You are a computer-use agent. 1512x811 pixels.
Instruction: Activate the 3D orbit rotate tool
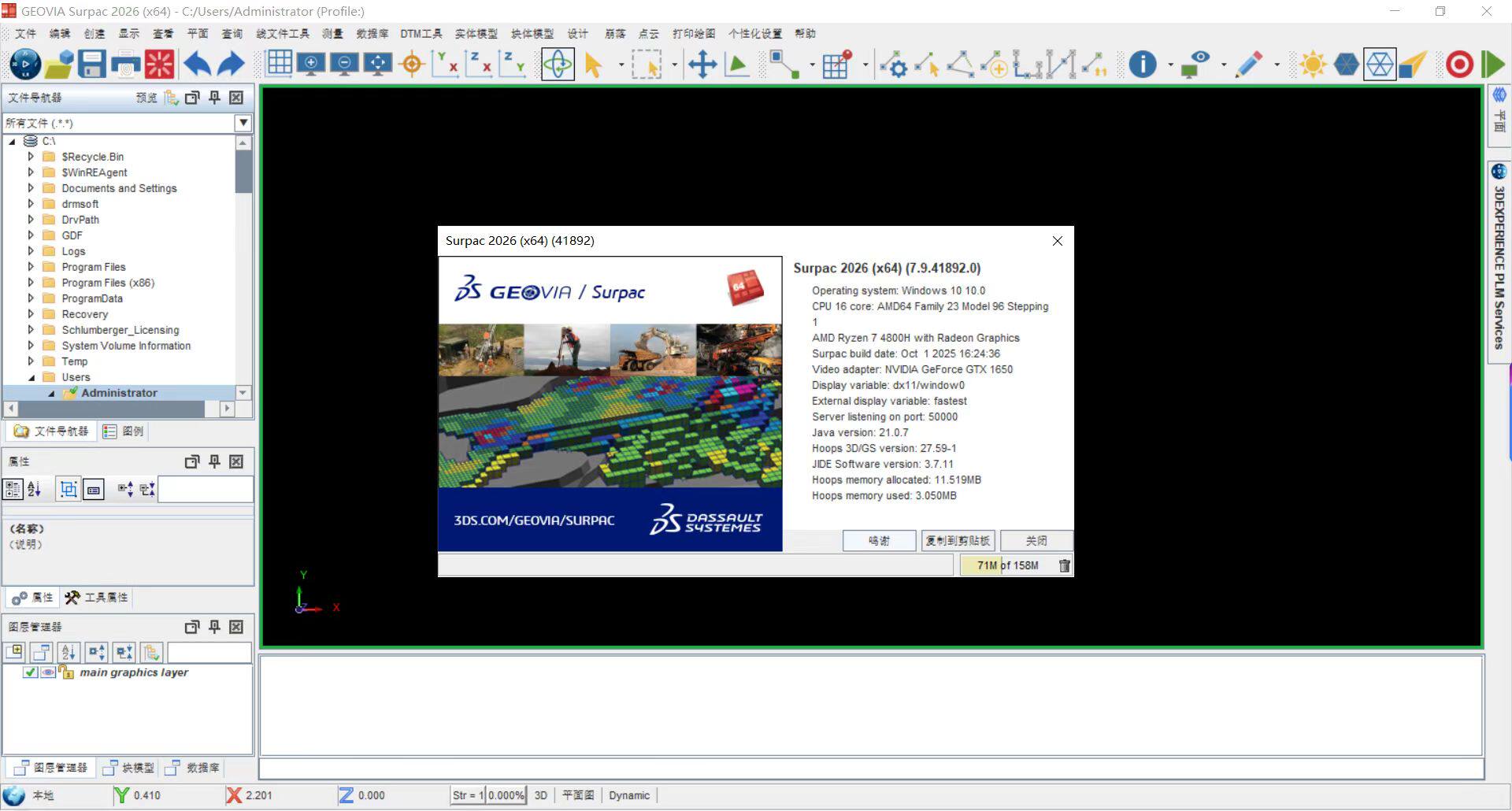tap(558, 64)
